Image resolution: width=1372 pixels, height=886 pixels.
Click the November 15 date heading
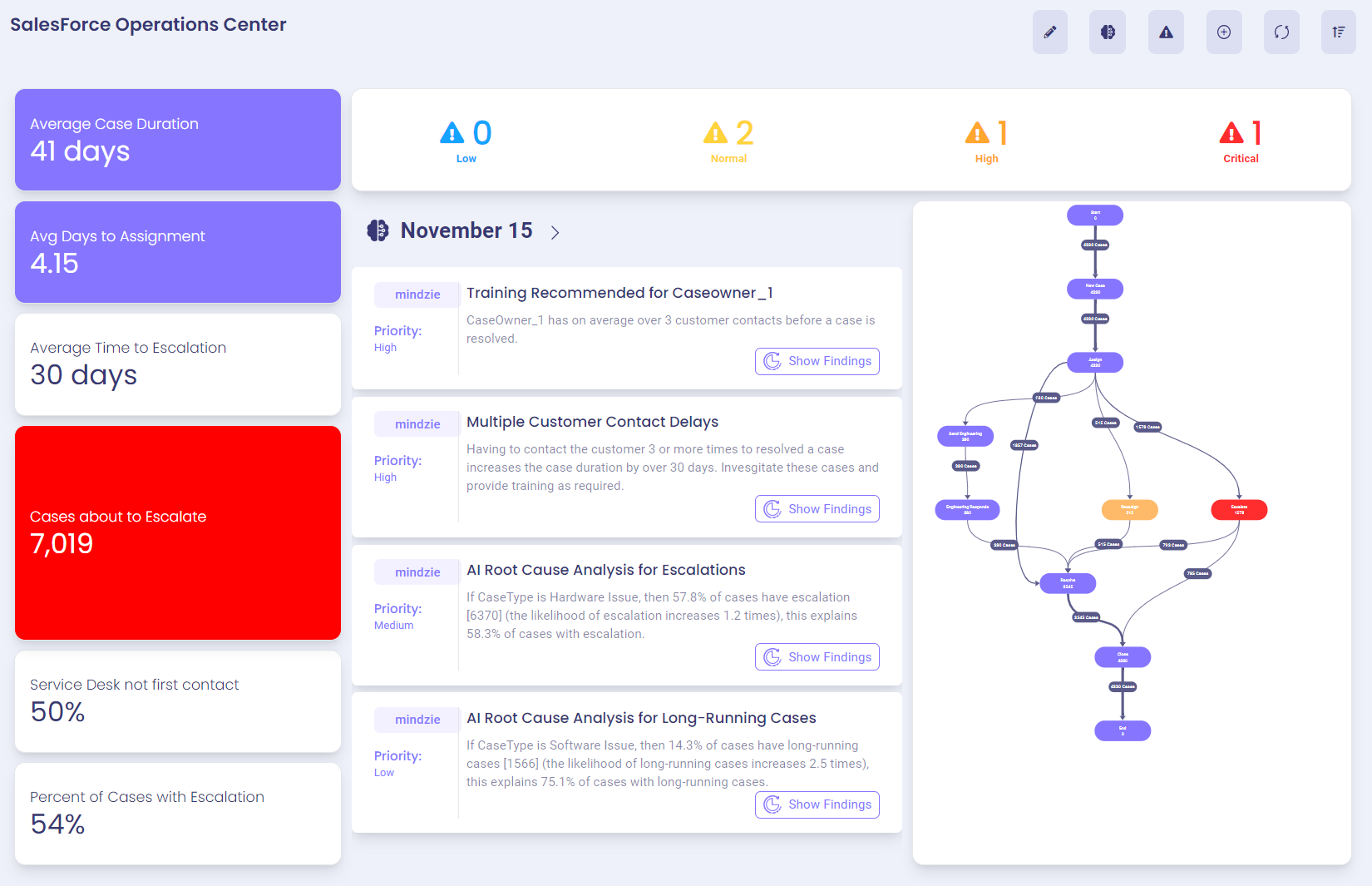point(466,230)
